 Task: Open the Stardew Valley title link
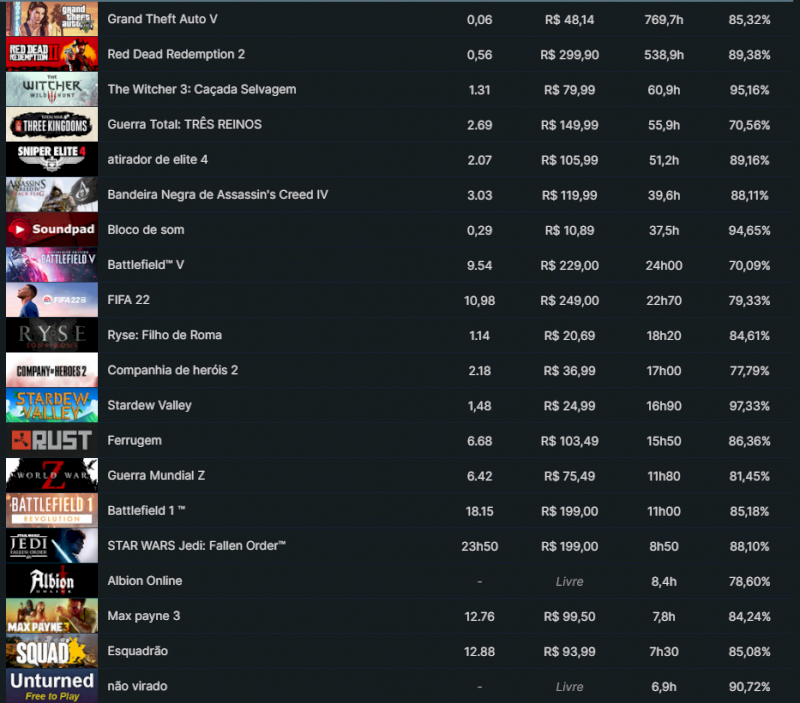(x=149, y=406)
